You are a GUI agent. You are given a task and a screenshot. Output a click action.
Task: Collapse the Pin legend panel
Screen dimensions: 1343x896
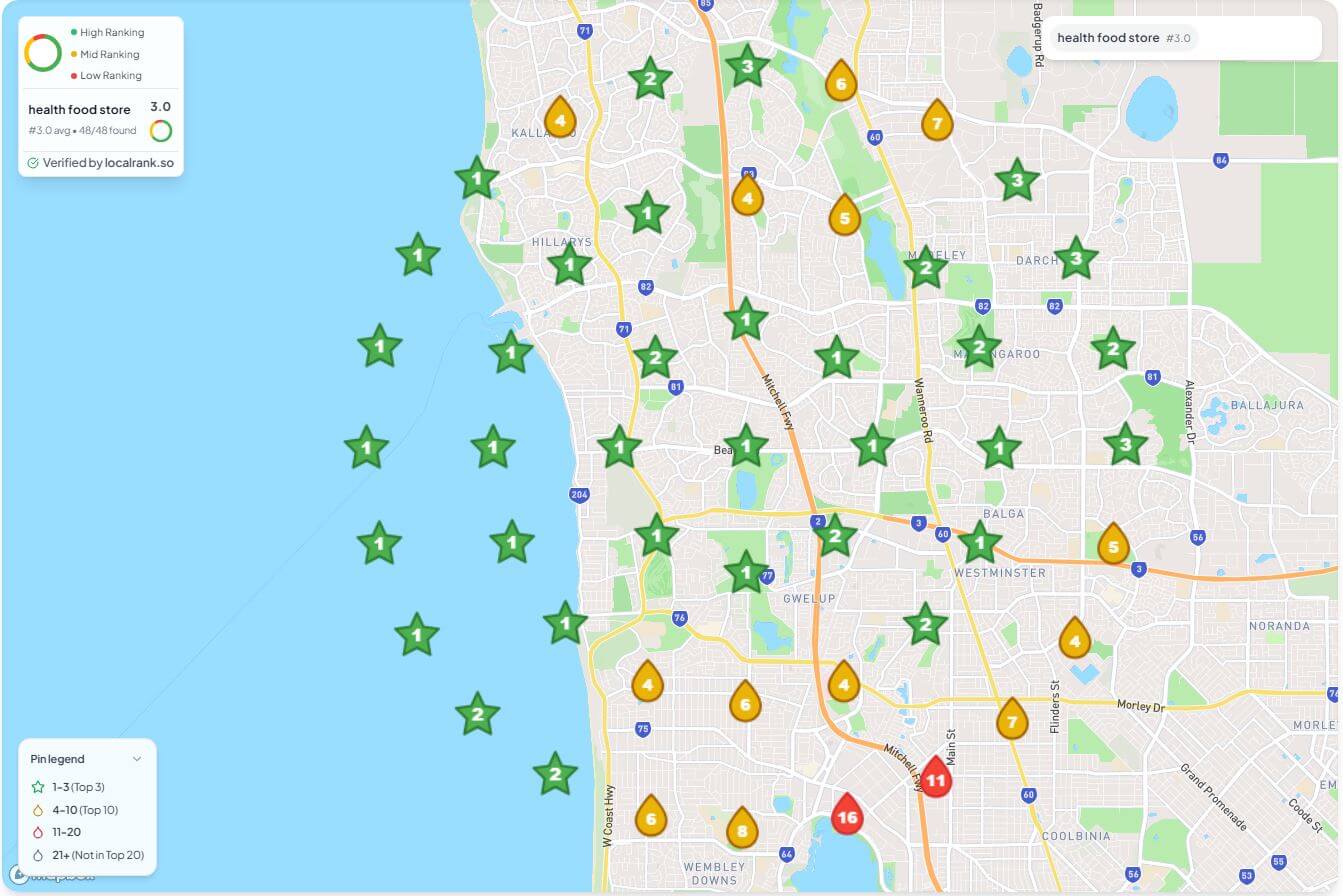tap(137, 759)
